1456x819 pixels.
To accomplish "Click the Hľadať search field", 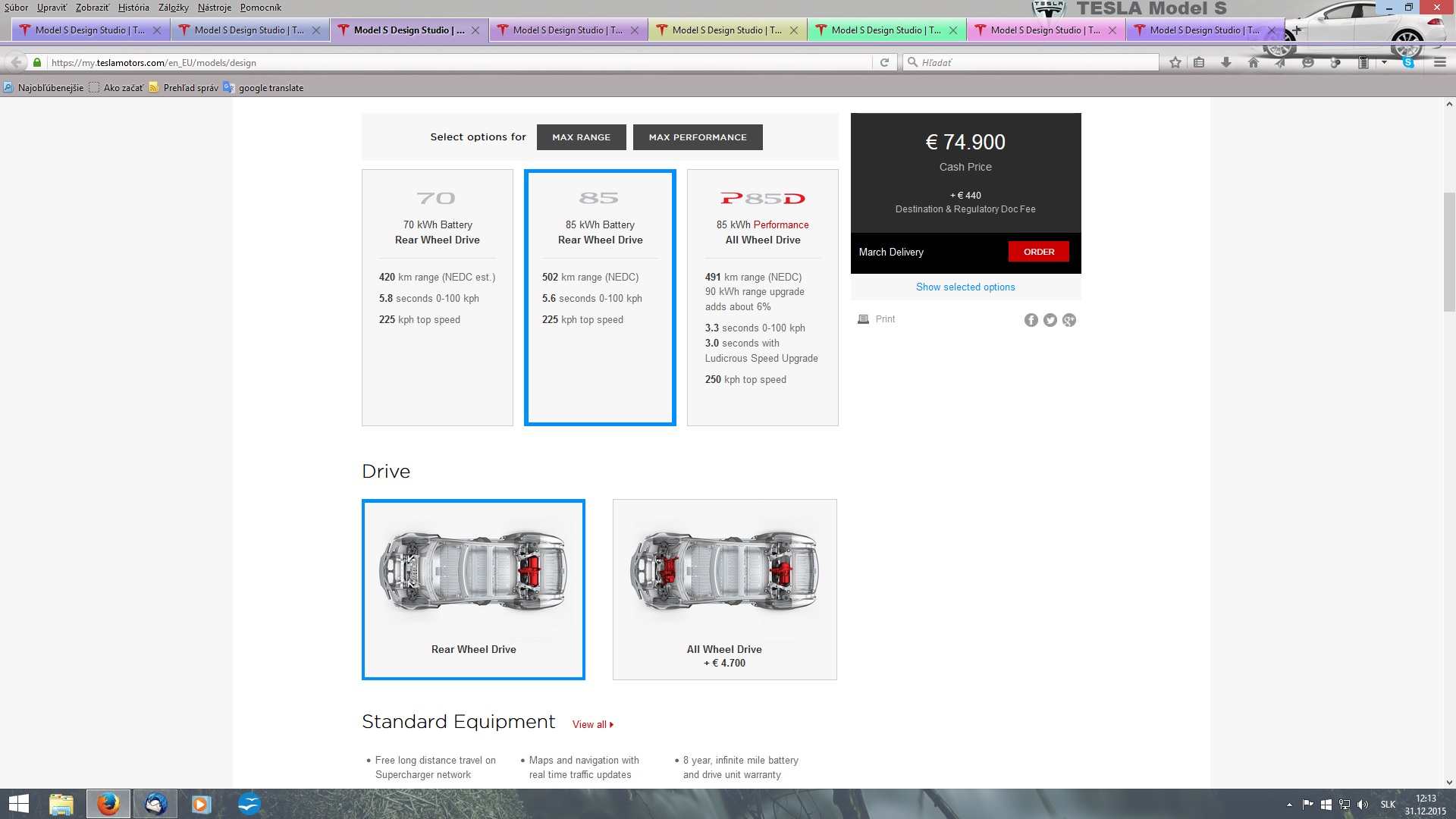I will 1031,62.
